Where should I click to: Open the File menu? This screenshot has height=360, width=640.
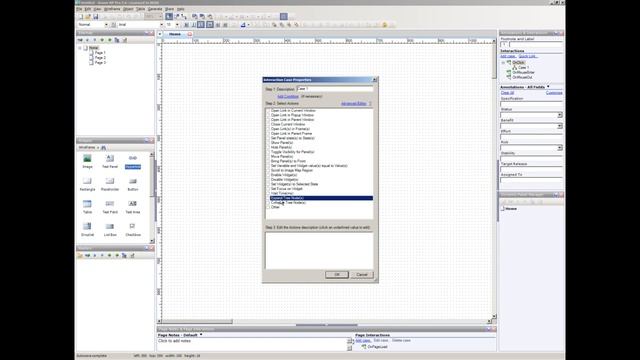pos(79,9)
